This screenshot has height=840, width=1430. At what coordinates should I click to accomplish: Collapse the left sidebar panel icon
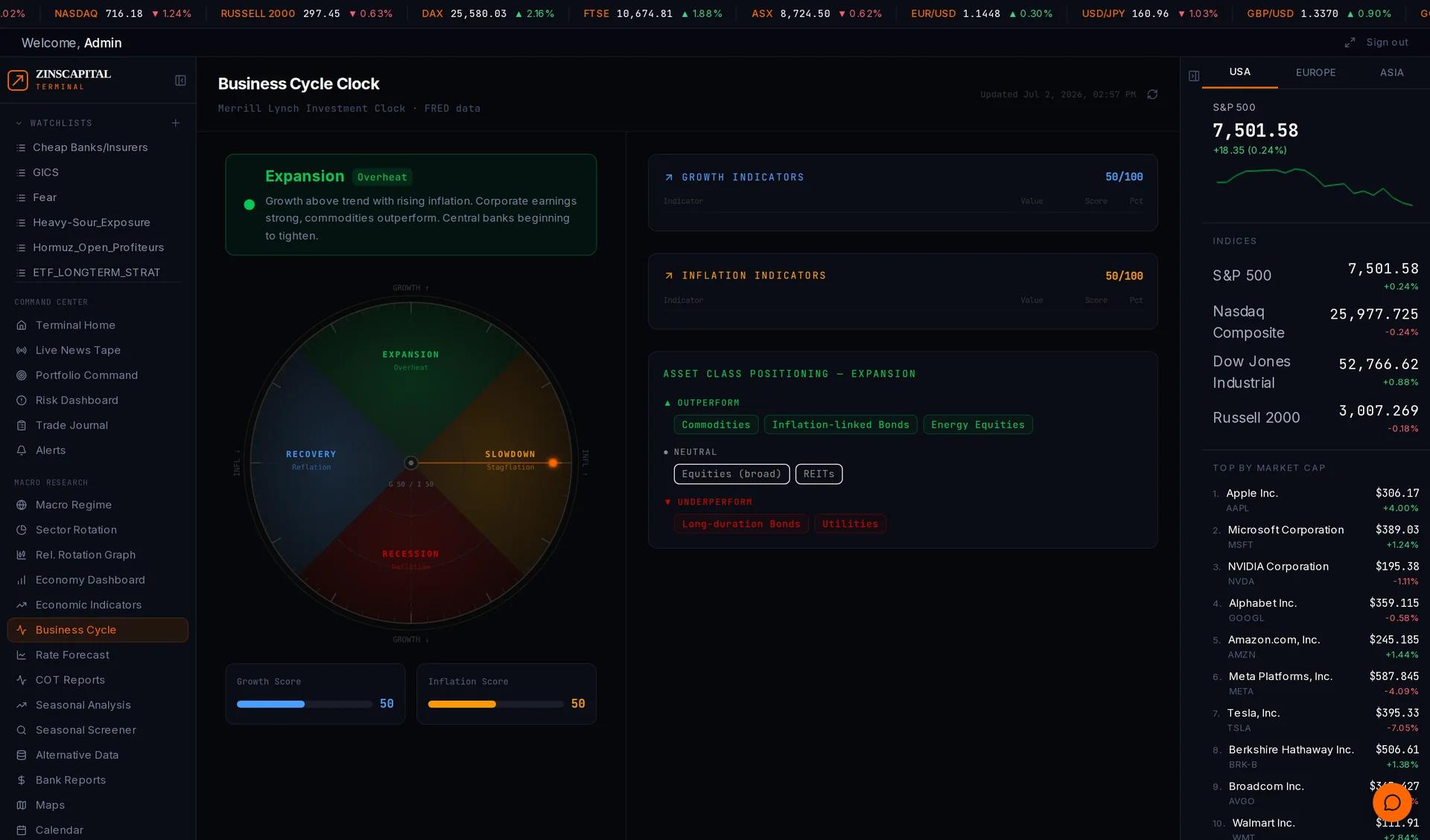180,80
